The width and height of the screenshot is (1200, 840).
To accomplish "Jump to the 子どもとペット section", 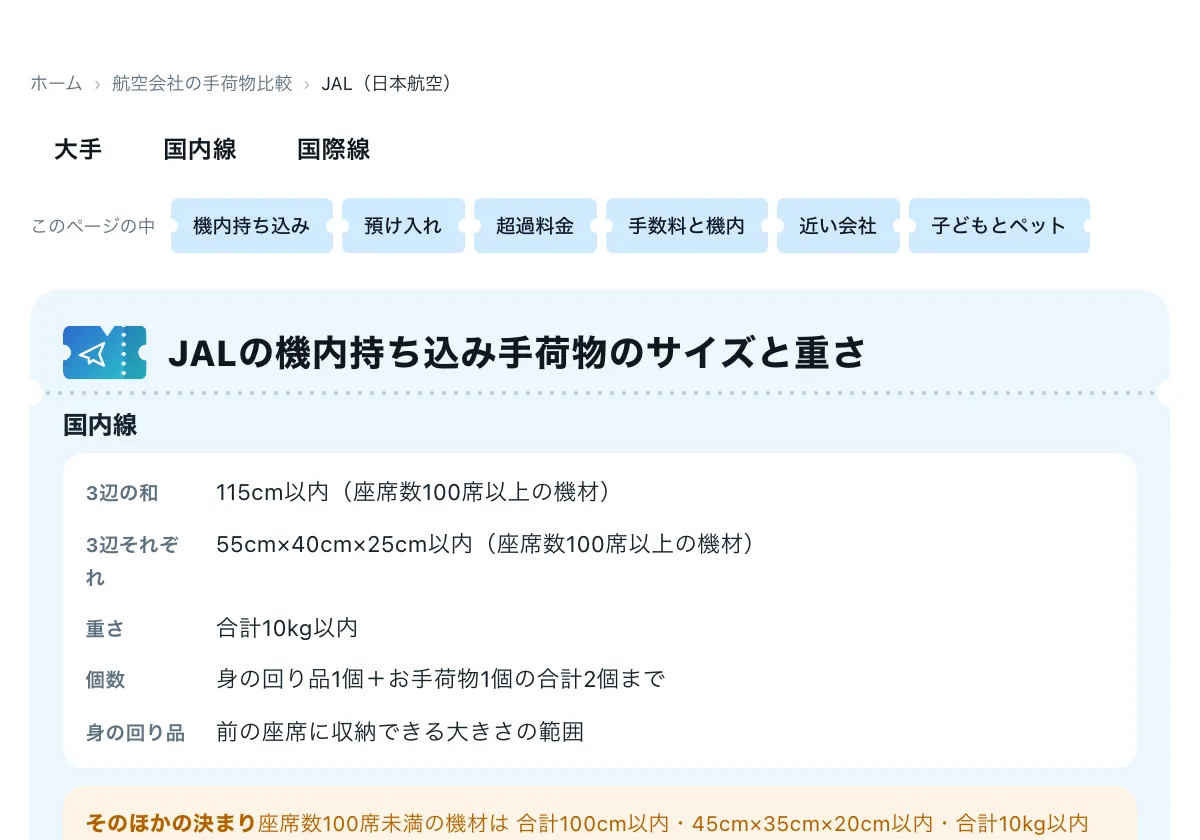I will coord(999,226).
